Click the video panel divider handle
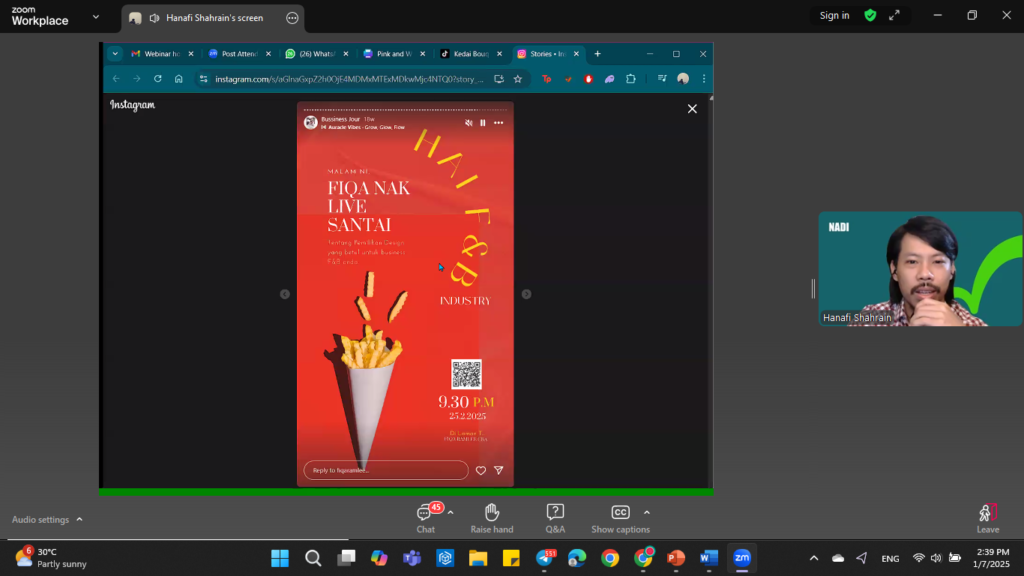This screenshot has width=1024, height=576. coord(813,289)
